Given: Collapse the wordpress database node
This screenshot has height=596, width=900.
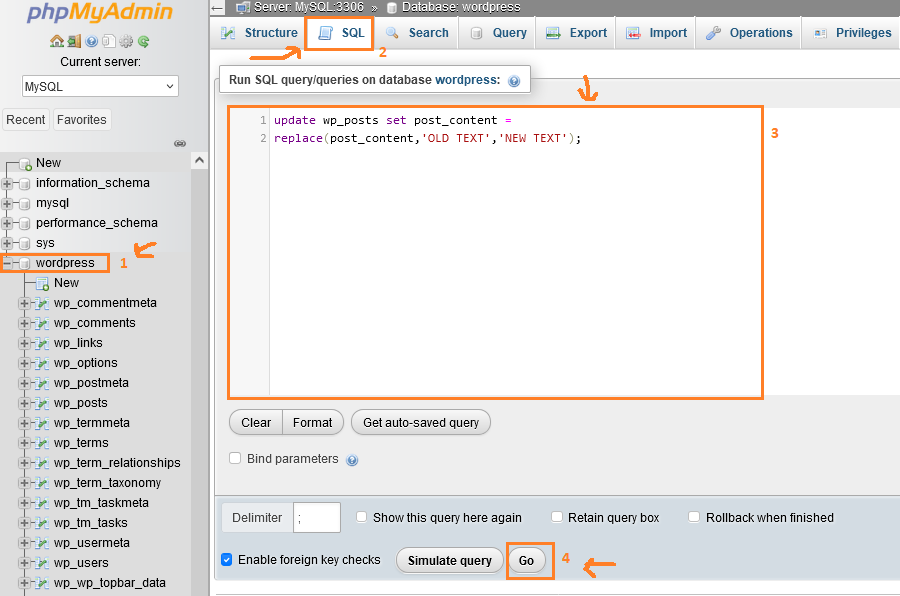Looking at the screenshot, I should 7,263.
